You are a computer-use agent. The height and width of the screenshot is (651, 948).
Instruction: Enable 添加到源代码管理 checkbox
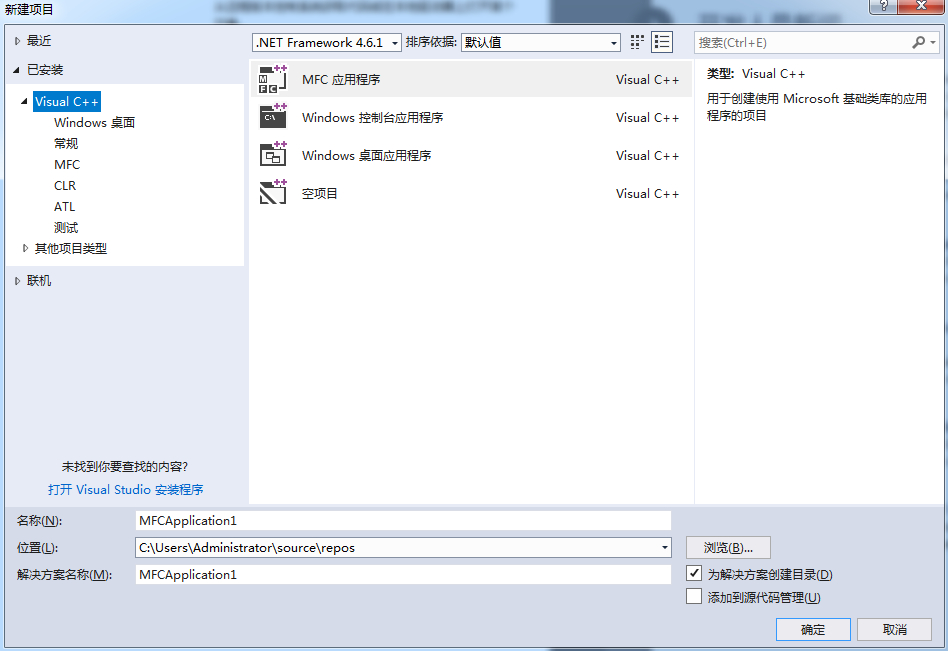click(694, 597)
